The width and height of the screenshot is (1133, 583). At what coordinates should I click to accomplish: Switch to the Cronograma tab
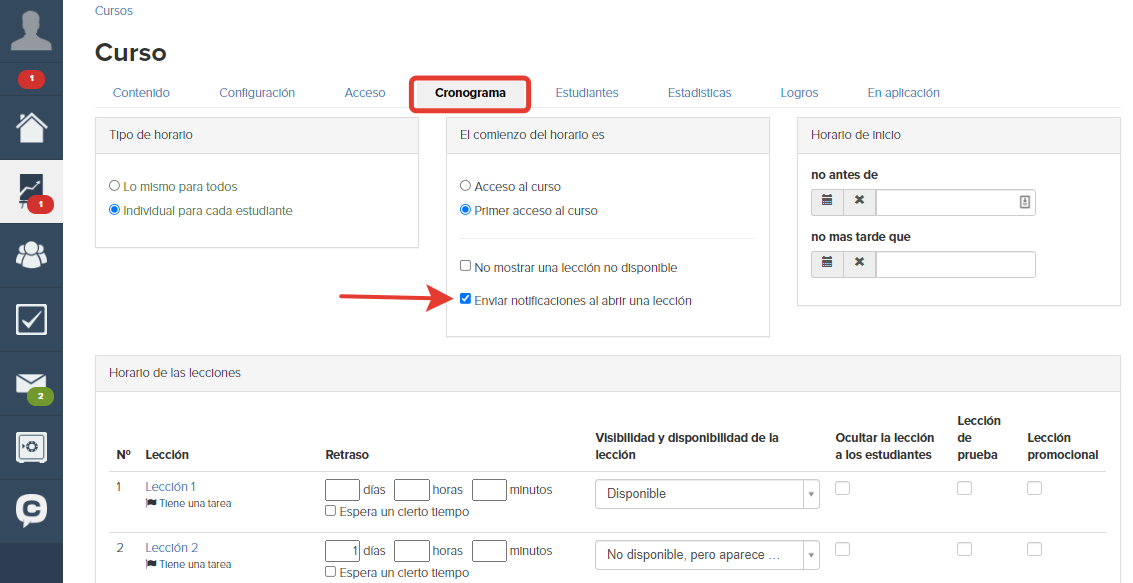point(470,92)
